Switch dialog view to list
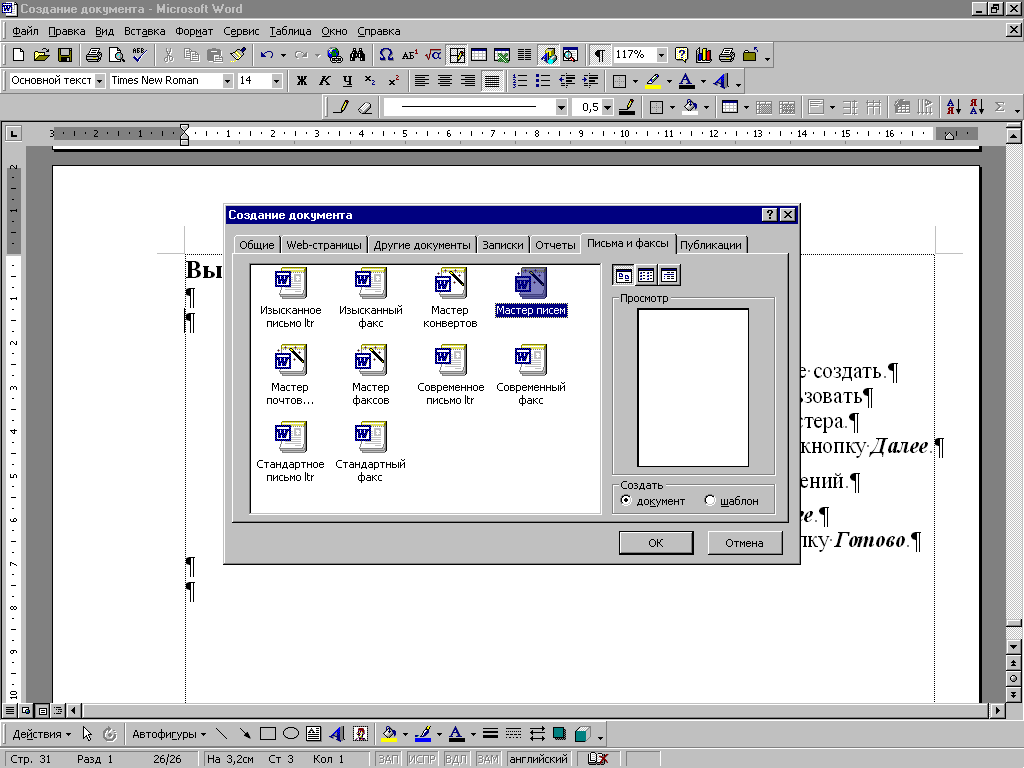The height and width of the screenshot is (768, 1024). pos(646,276)
